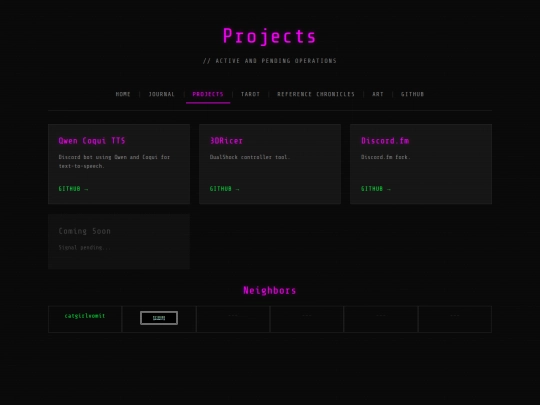Open GITHUB from the navigation bar
540x405 pixels.
pos(412,94)
